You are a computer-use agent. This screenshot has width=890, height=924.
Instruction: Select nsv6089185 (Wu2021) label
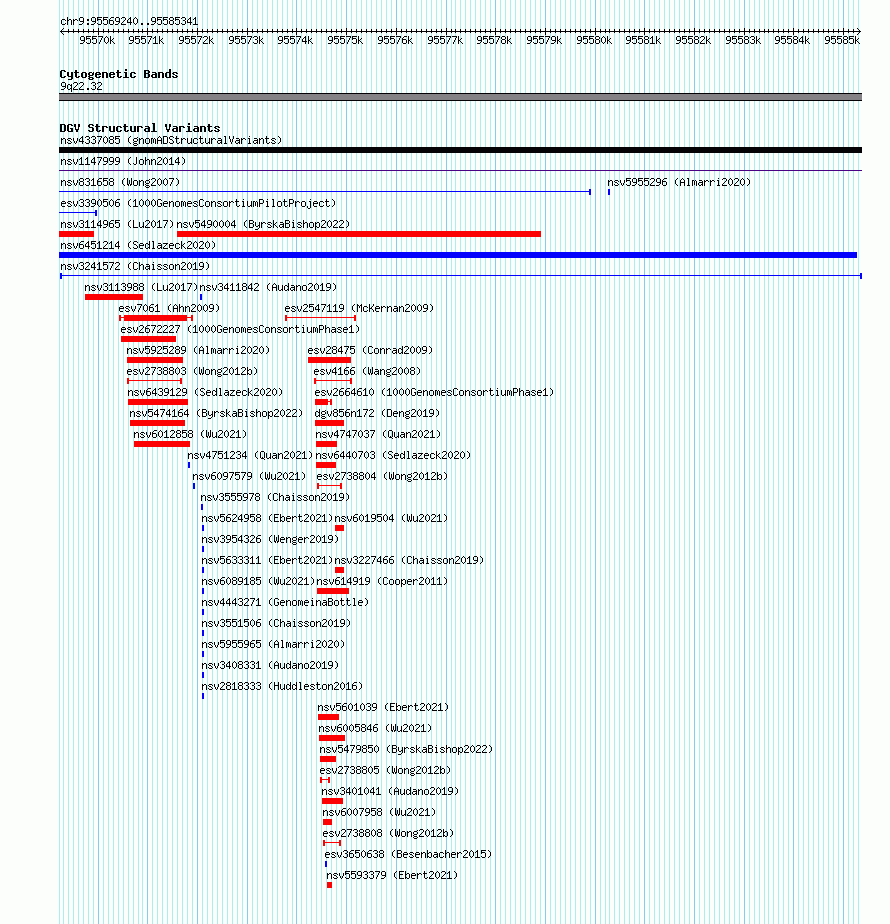258,582
